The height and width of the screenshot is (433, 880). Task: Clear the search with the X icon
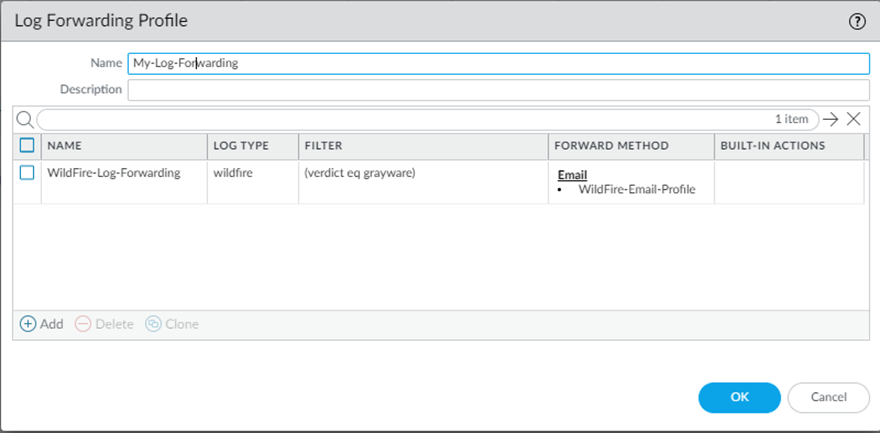[853, 119]
